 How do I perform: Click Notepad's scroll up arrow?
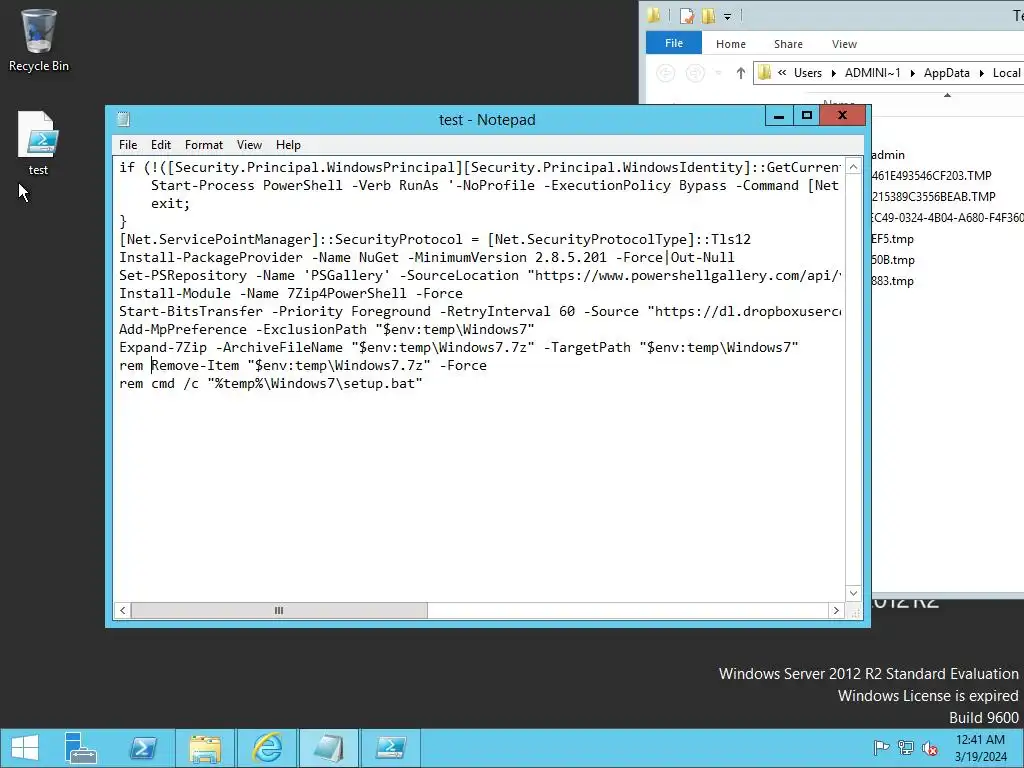[853, 167]
